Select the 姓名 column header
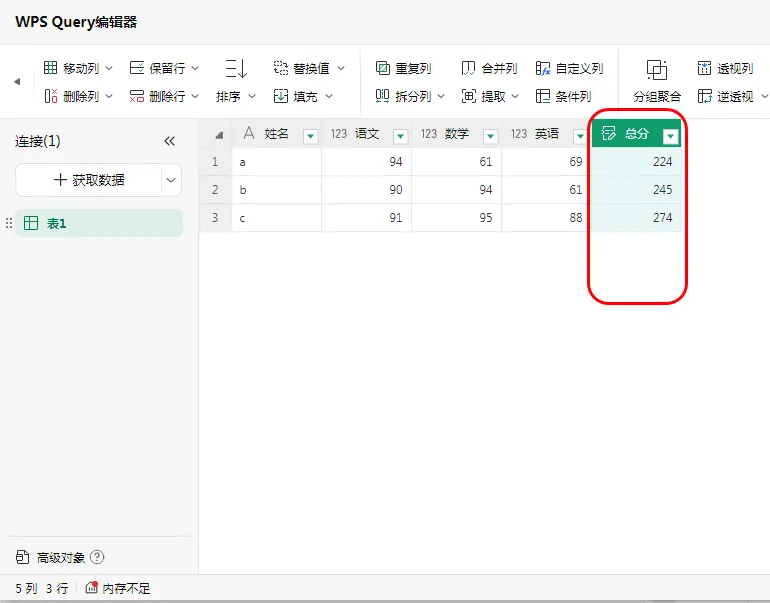Screen dimensions: 770x603 [276, 134]
